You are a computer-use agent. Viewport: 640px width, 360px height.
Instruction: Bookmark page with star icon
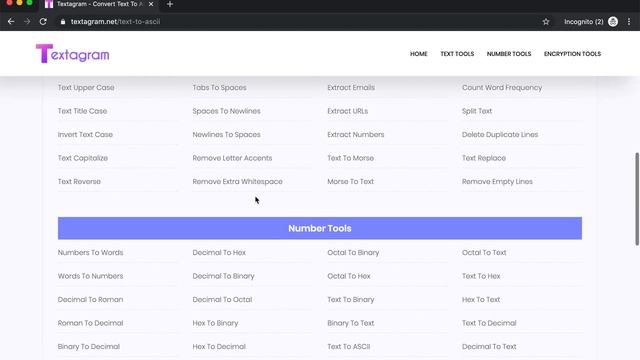tap(546, 22)
